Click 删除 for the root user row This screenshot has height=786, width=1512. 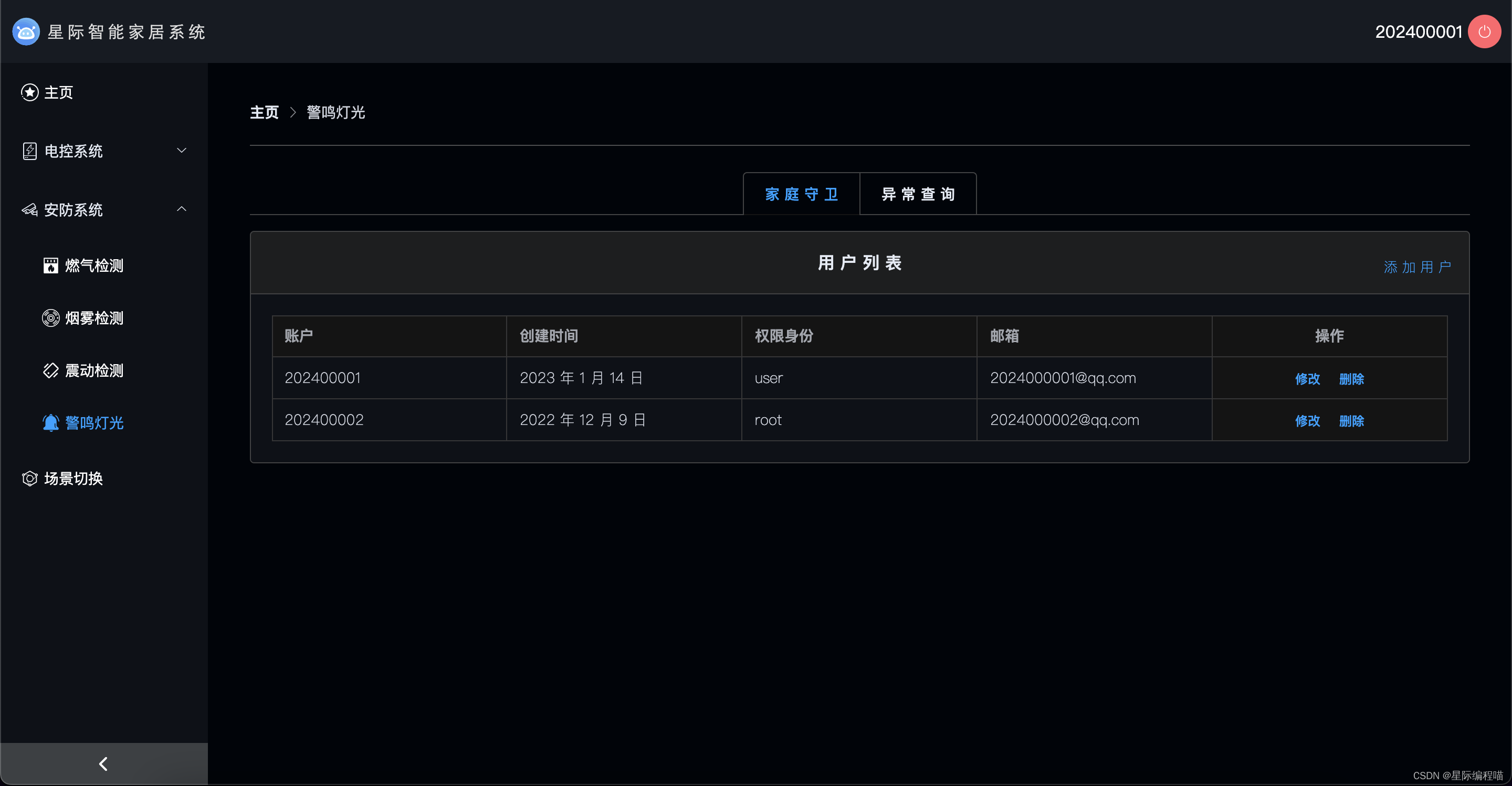click(x=1351, y=421)
